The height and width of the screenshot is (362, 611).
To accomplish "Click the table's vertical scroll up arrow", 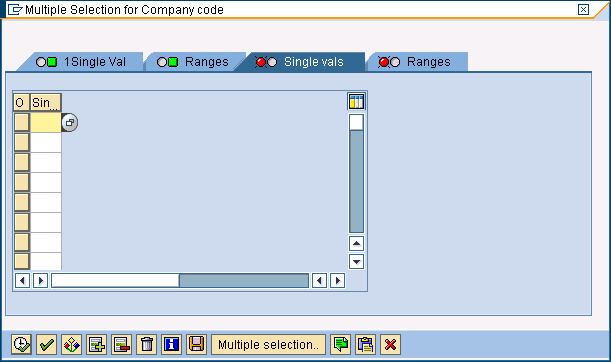I will (x=356, y=244).
